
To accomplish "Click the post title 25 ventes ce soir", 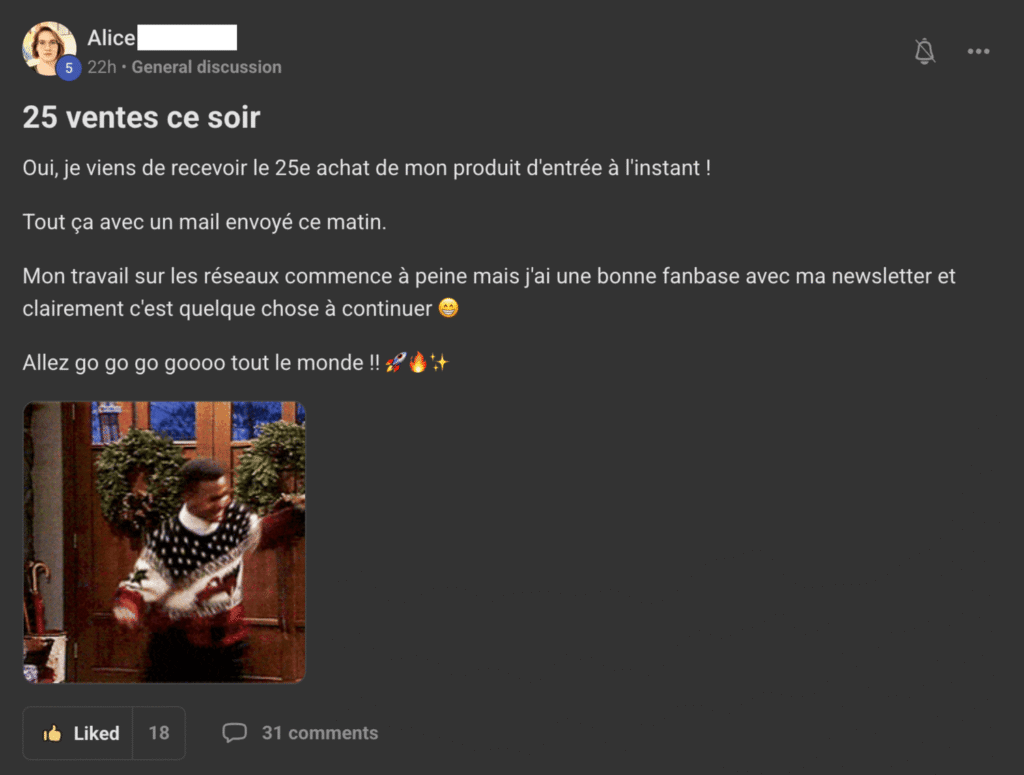I will coord(141,118).
